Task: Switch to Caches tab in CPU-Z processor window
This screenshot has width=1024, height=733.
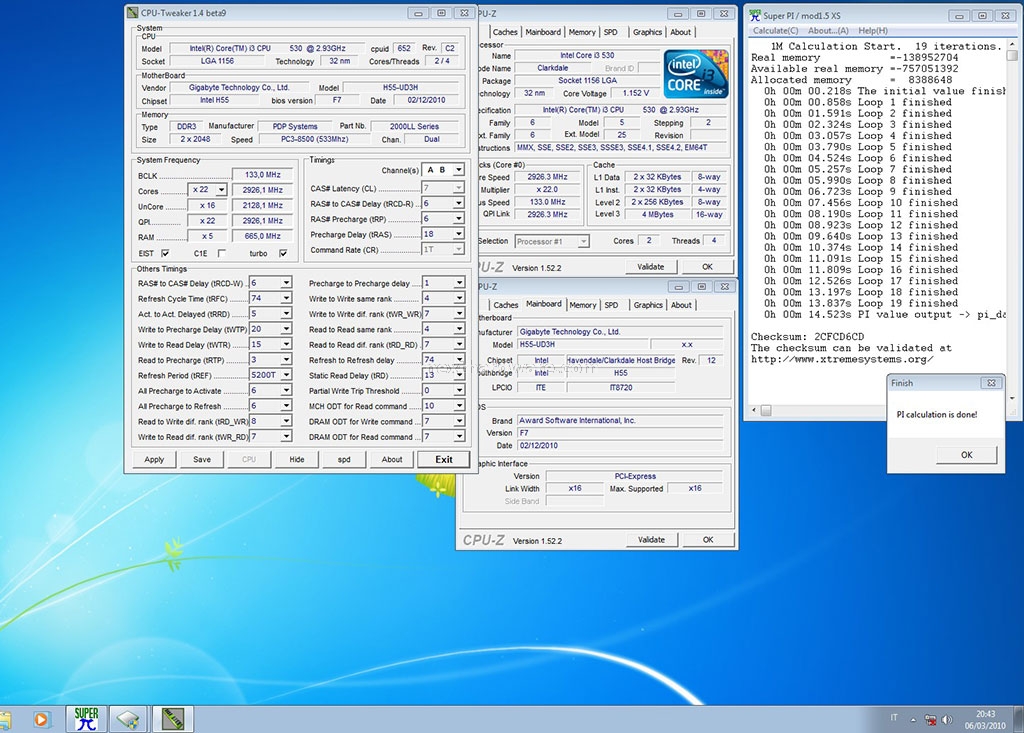Action: click(505, 32)
